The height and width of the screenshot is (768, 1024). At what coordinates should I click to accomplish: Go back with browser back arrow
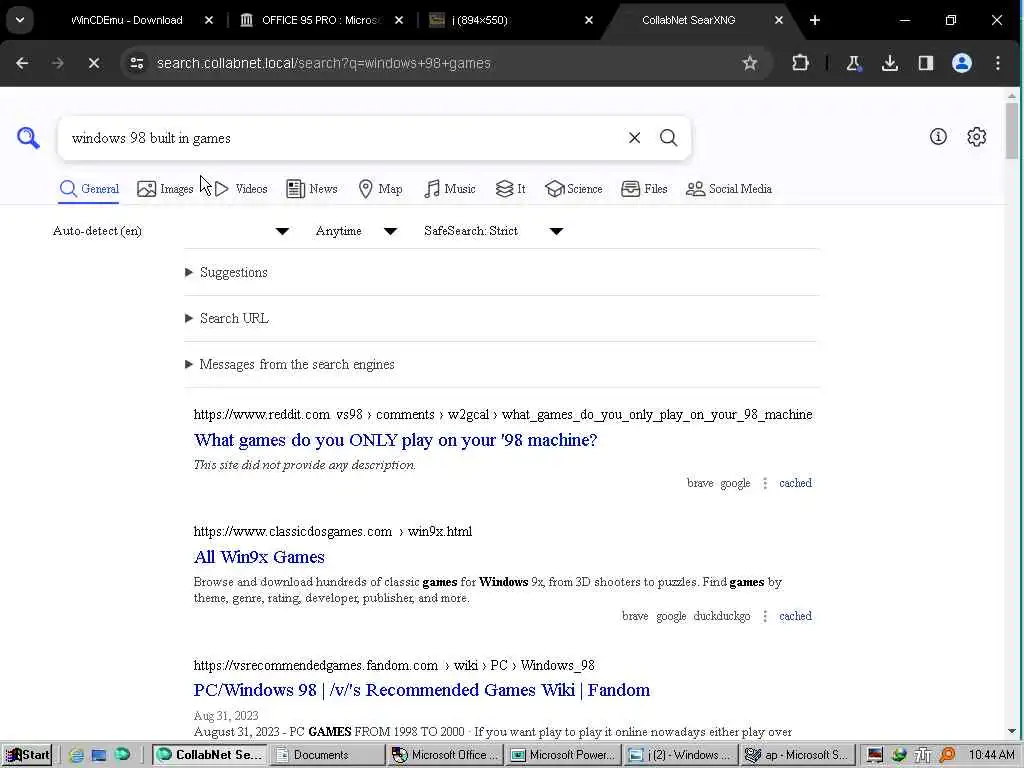coord(22,63)
